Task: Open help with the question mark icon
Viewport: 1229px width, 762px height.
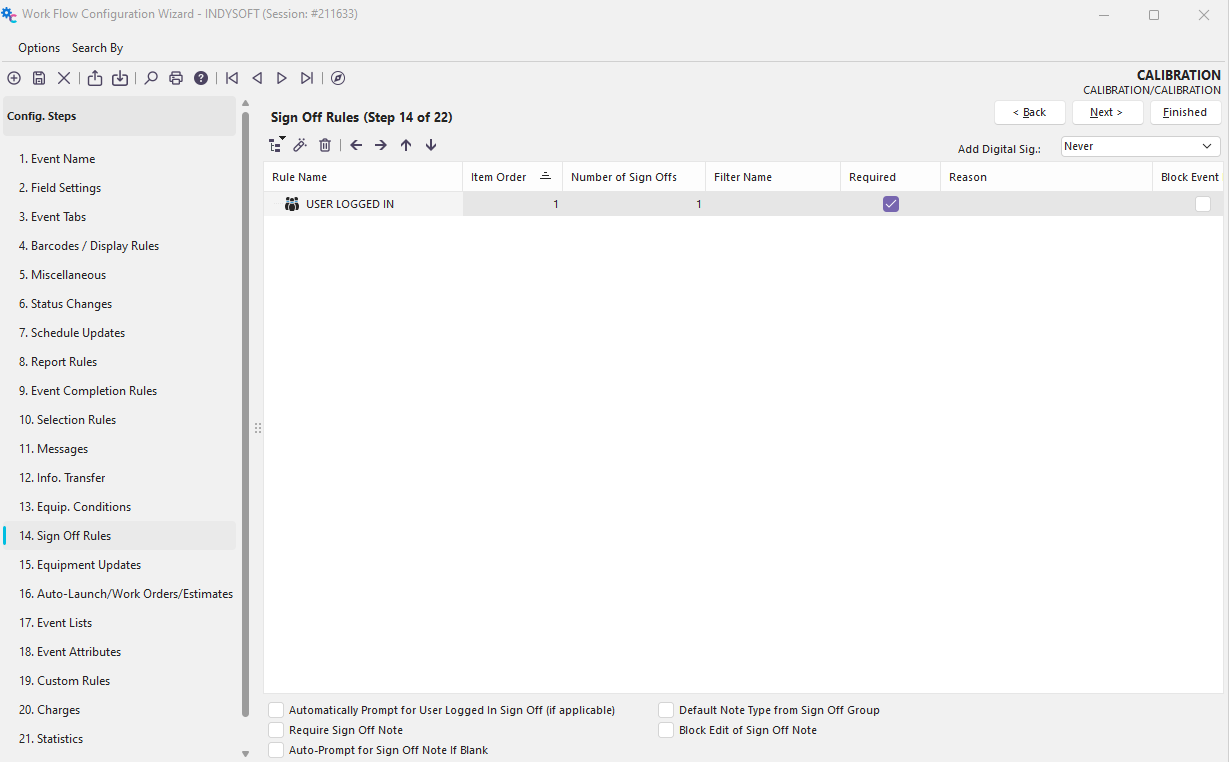Action: 201,78
